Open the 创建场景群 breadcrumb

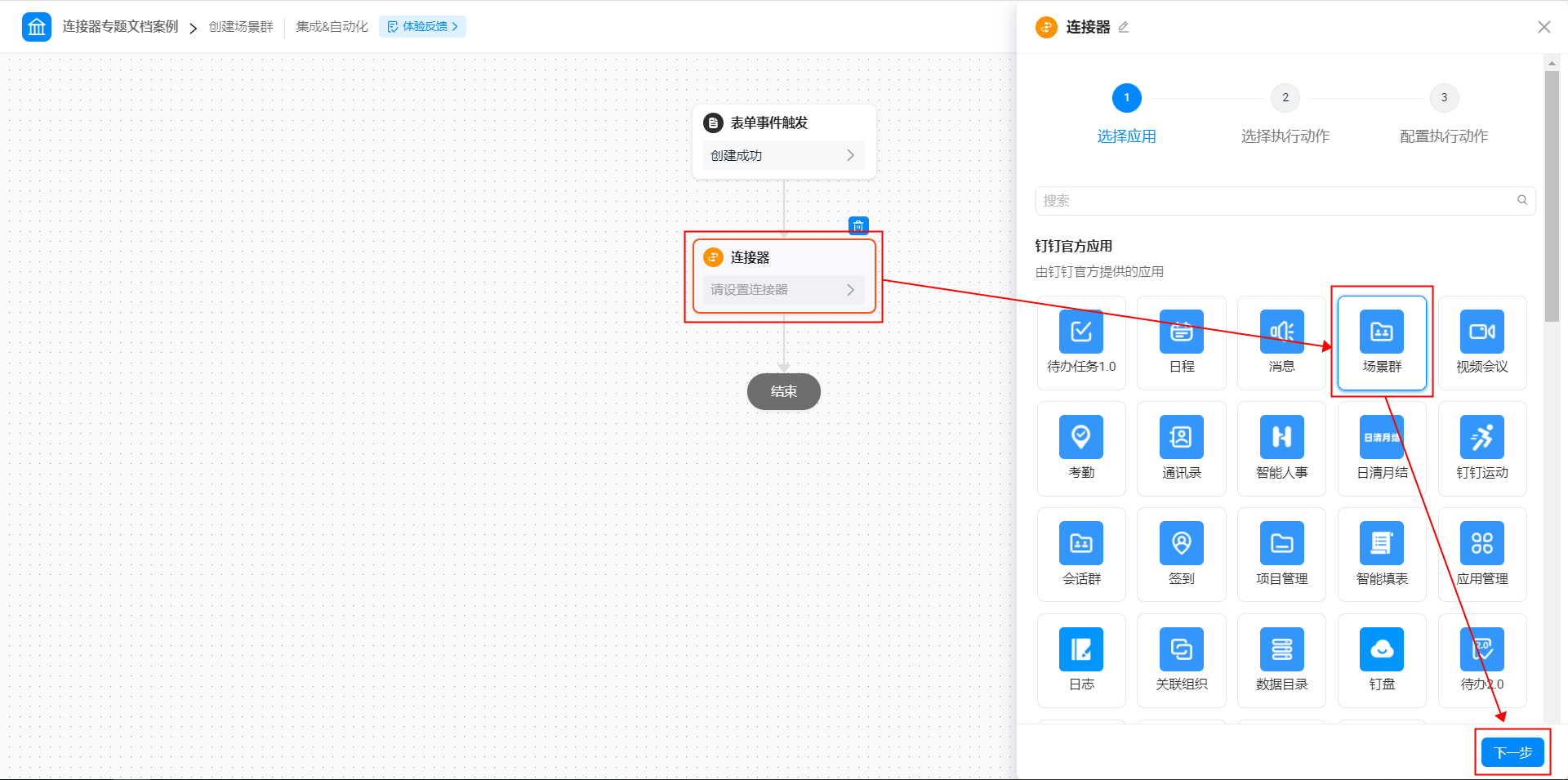tap(241, 27)
